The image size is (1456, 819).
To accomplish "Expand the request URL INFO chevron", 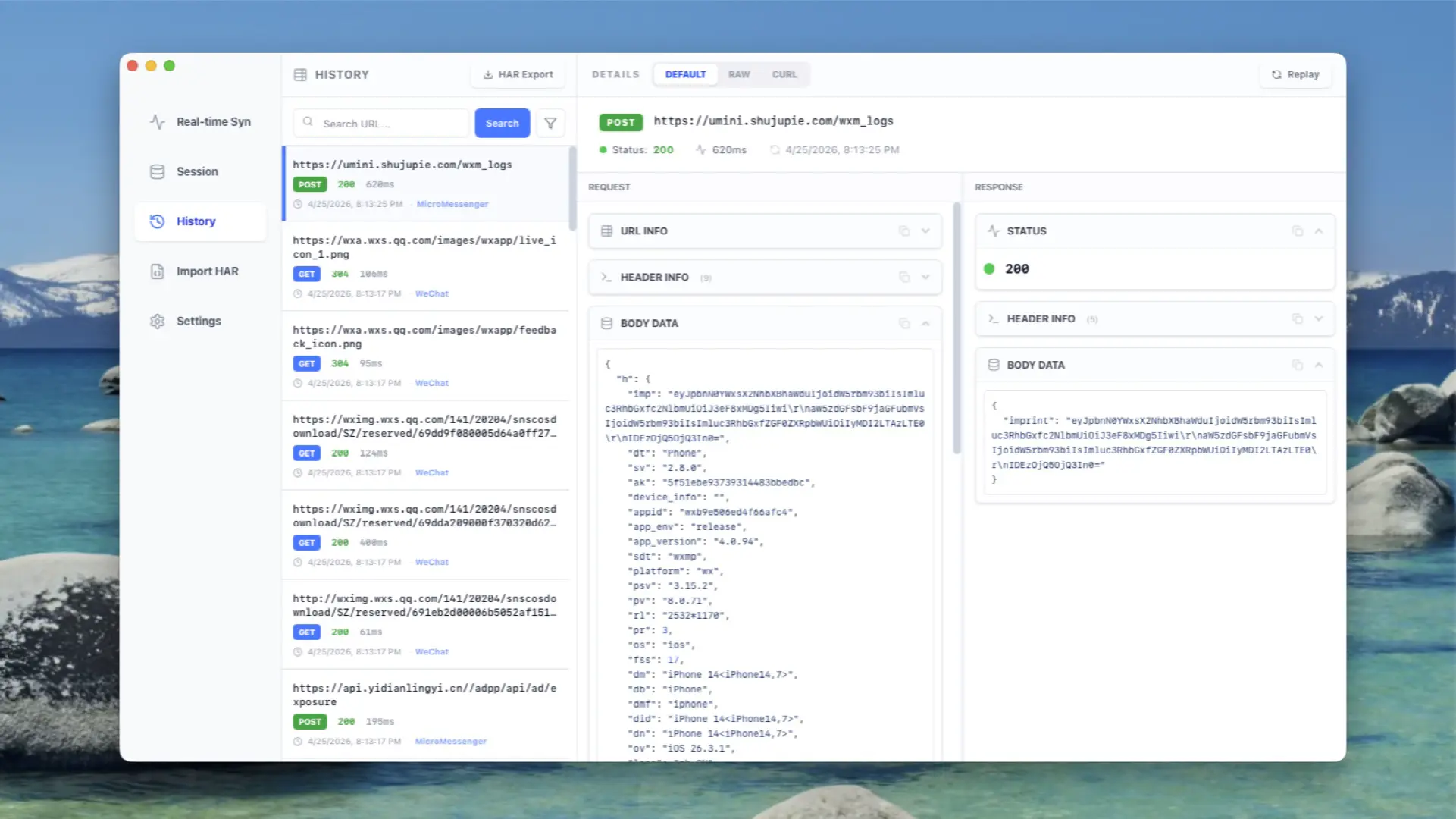I will coord(925,231).
